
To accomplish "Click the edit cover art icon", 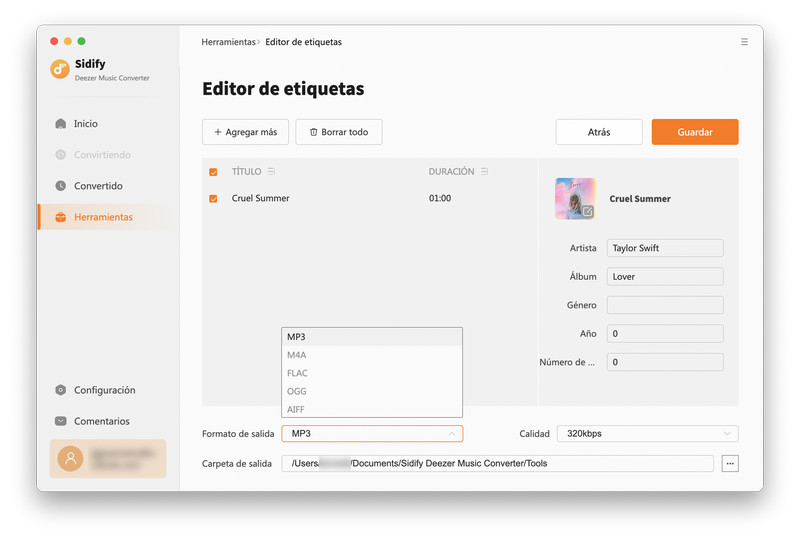I will click(588, 211).
